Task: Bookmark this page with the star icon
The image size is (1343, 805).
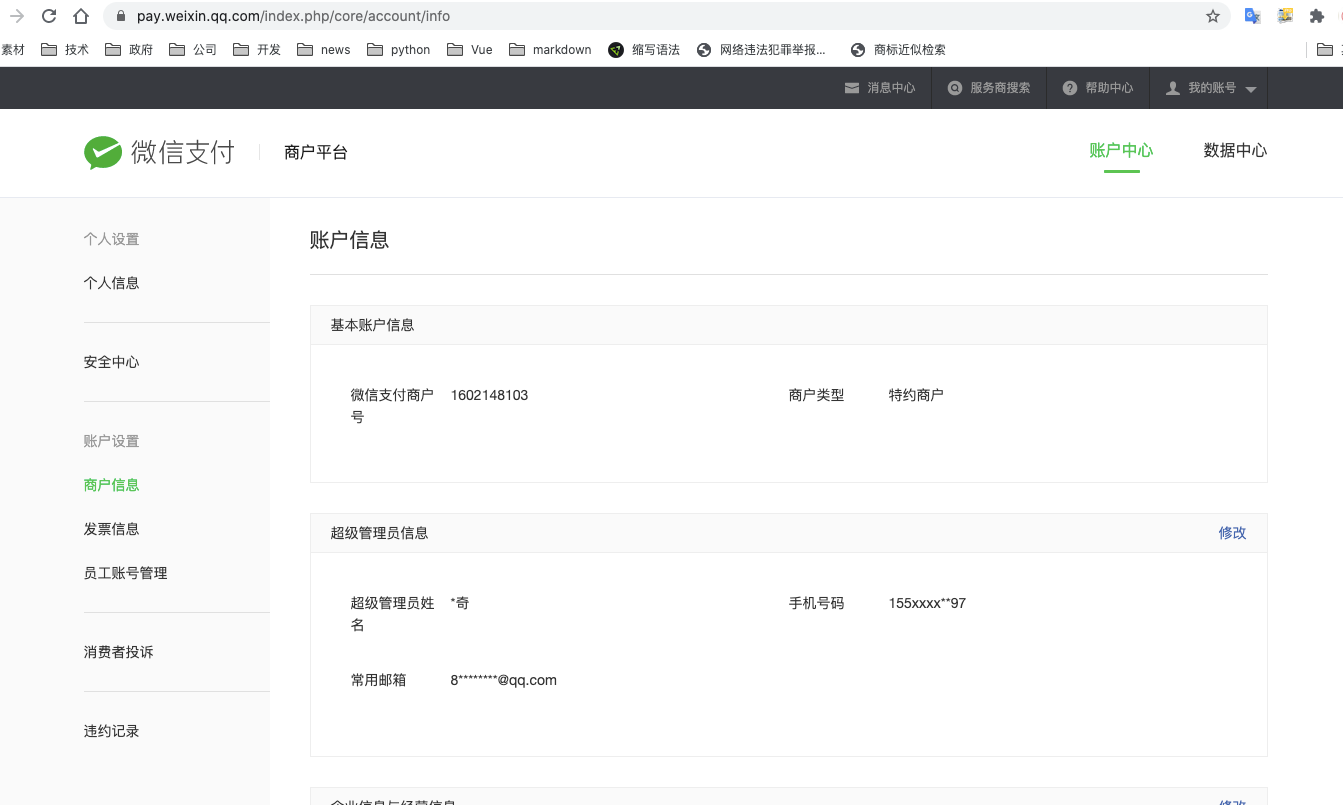Action: [1213, 16]
